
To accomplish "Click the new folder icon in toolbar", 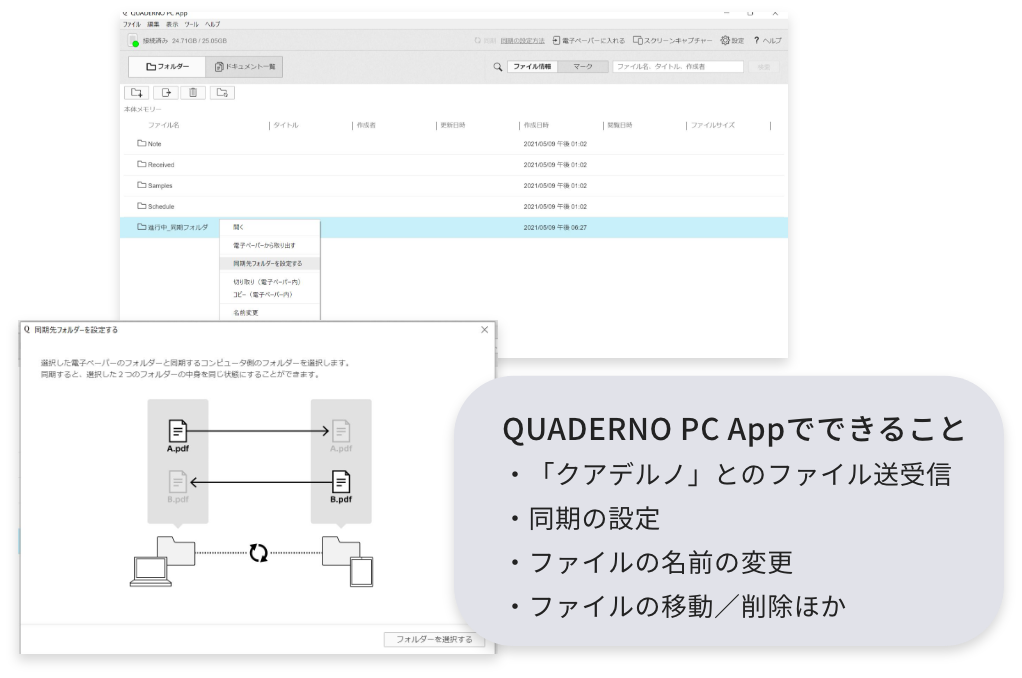I will click(x=137, y=93).
